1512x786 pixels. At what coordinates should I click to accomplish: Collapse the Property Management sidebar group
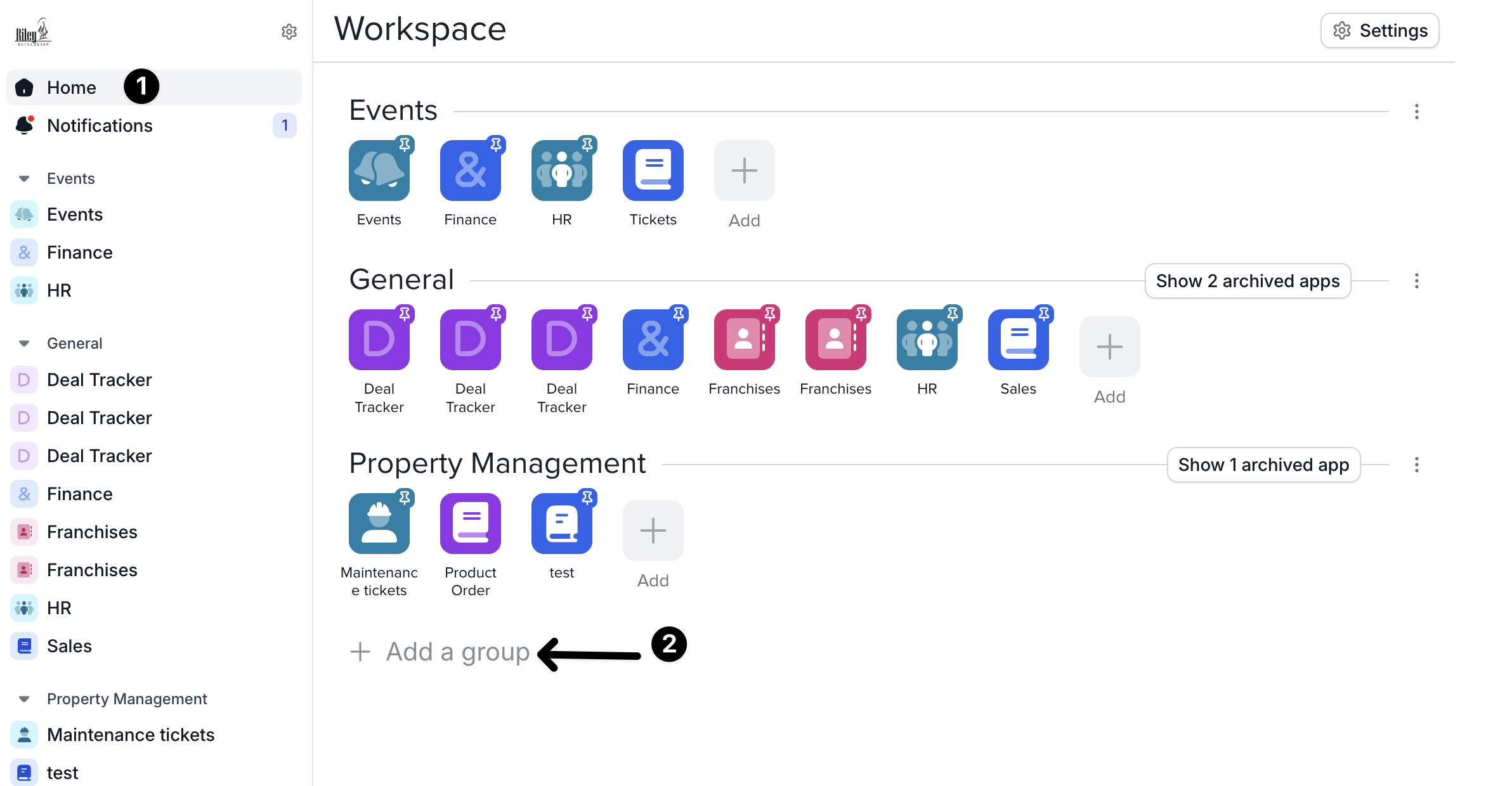pos(24,699)
